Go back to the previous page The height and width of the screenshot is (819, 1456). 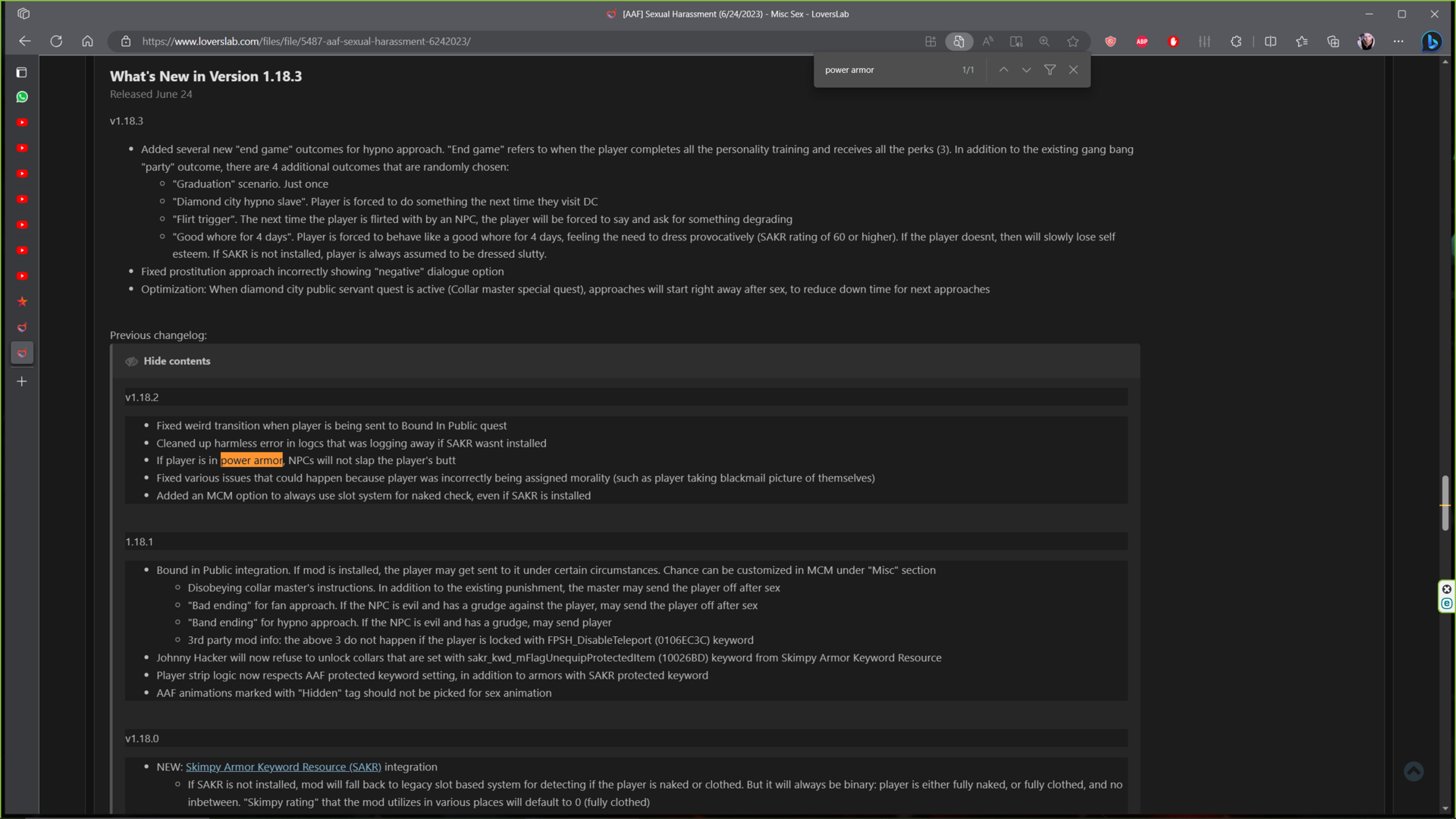pos(25,42)
